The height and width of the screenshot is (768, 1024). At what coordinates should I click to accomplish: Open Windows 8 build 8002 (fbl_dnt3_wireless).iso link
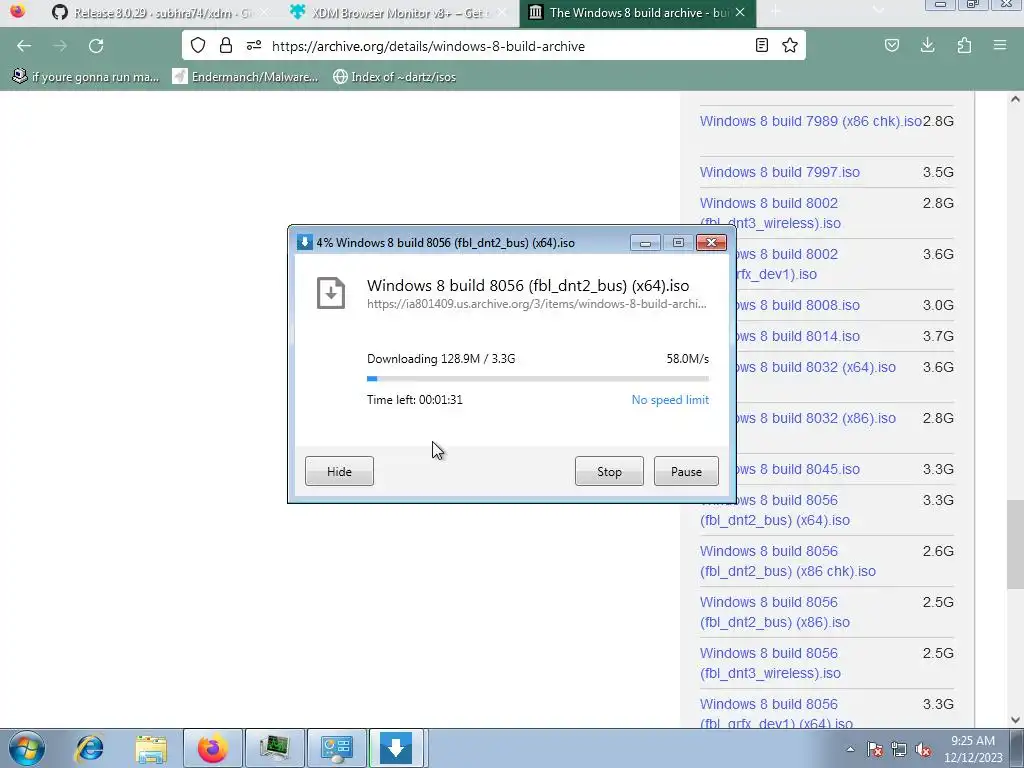click(770, 213)
